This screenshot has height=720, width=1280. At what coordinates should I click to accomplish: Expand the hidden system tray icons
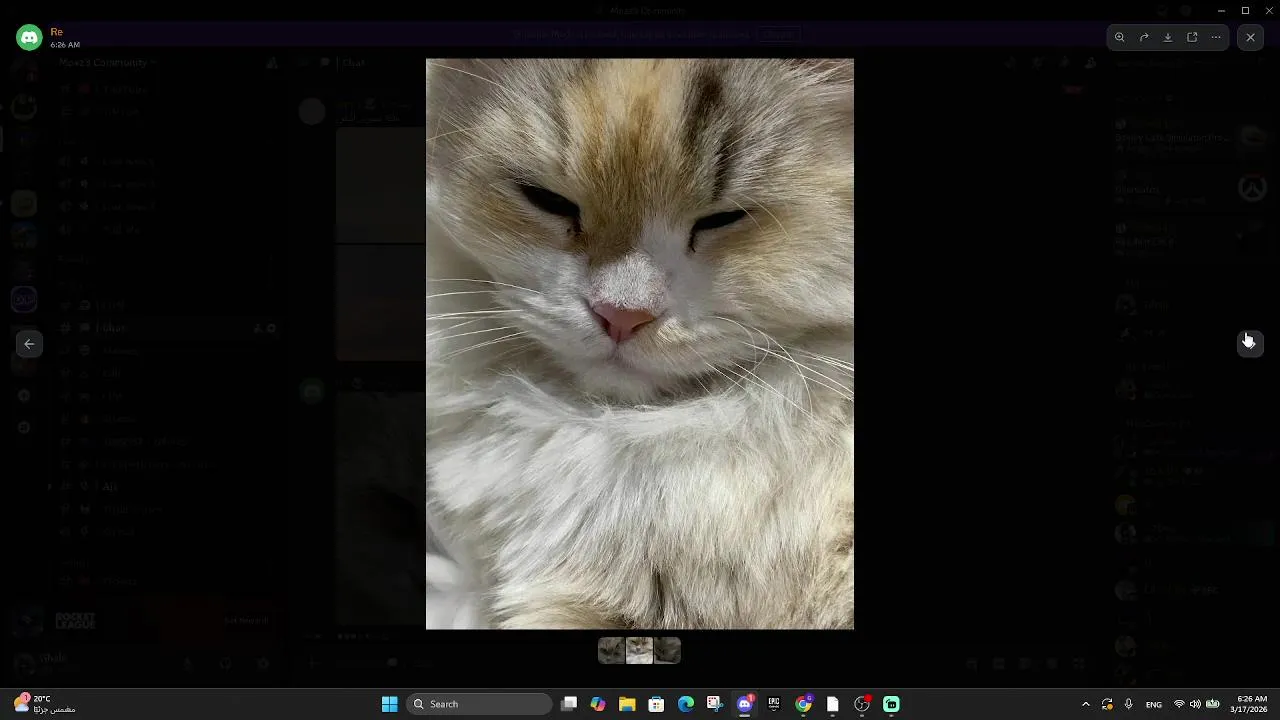click(1086, 704)
